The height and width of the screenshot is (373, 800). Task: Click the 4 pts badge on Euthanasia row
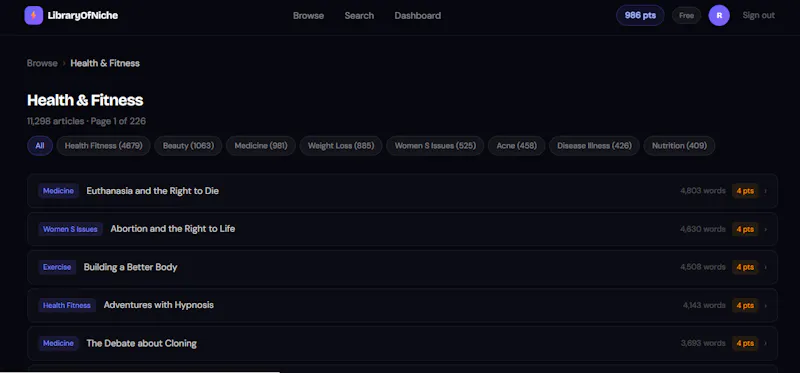point(745,191)
